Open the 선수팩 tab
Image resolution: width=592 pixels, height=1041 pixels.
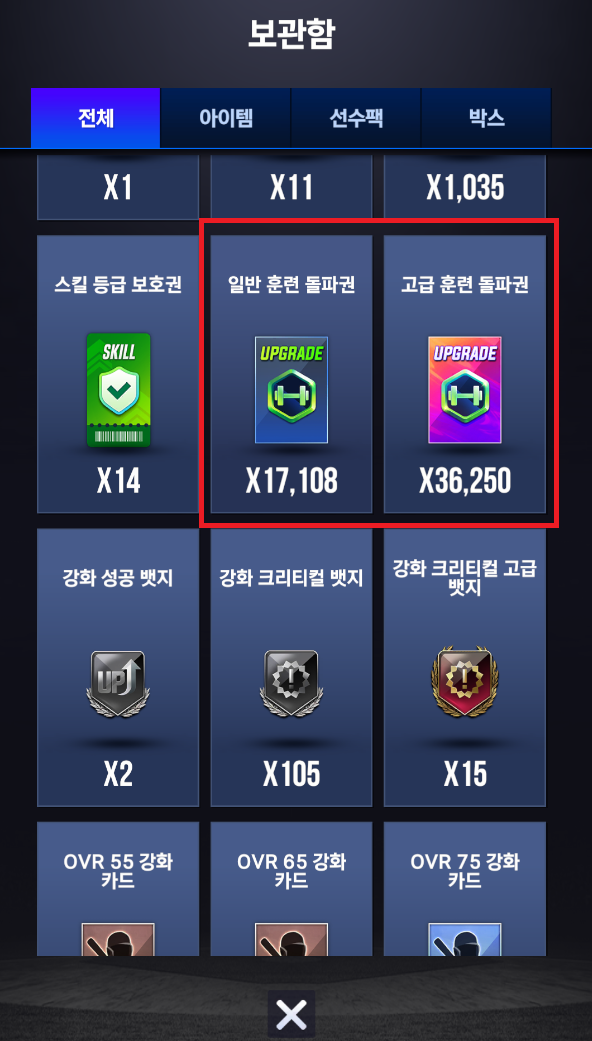coord(356,118)
